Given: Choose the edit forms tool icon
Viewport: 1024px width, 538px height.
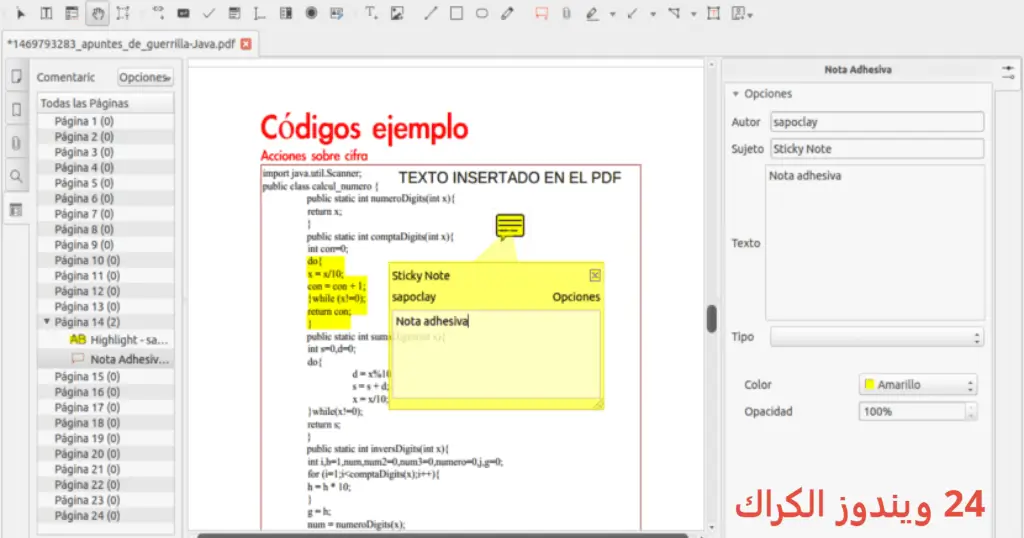Looking at the screenshot, I should pos(72,13).
